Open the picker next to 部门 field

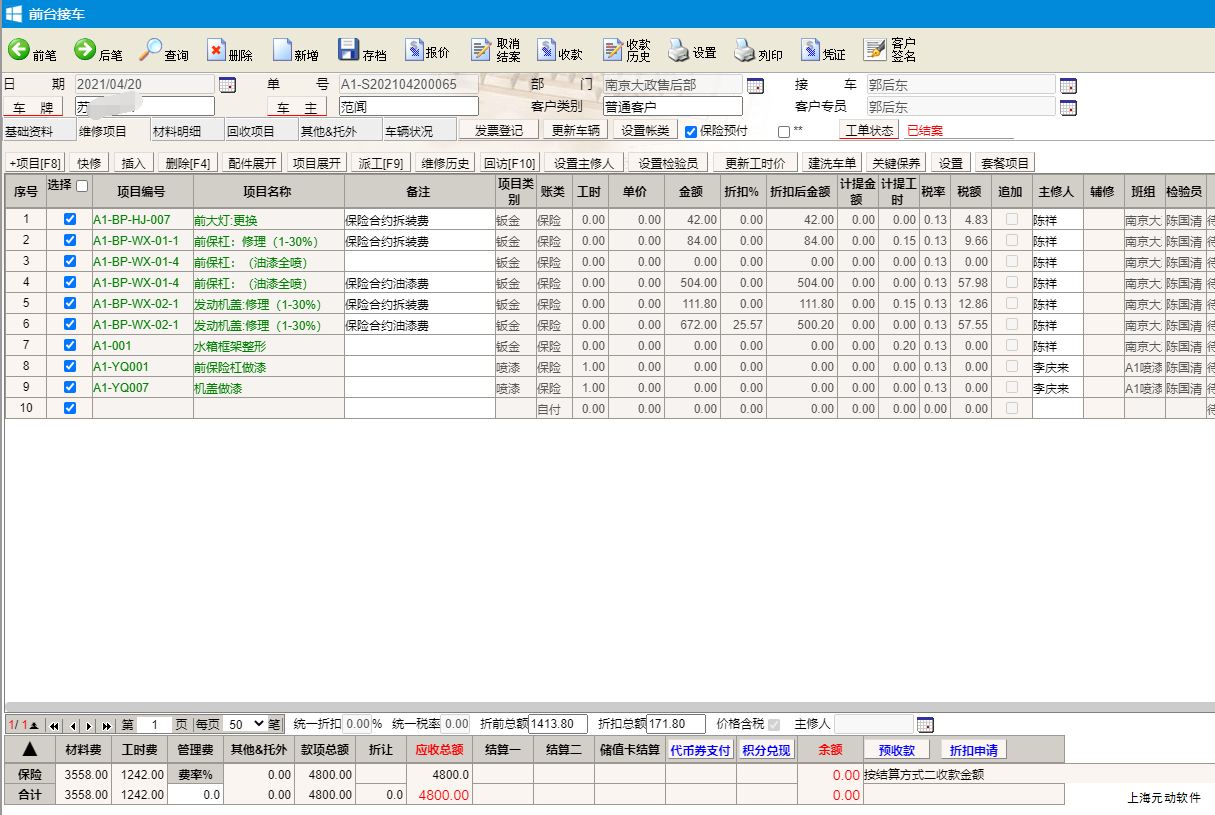[x=755, y=85]
